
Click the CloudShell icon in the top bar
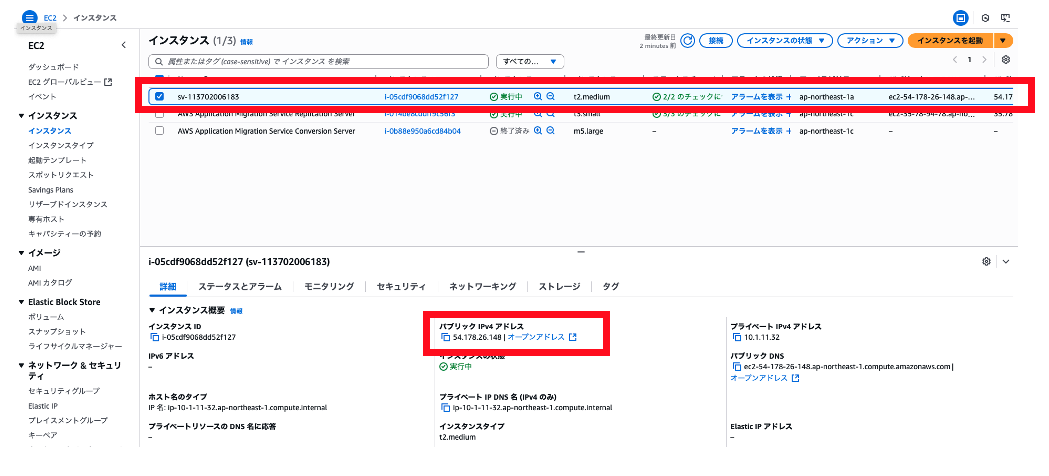click(x=1005, y=18)
